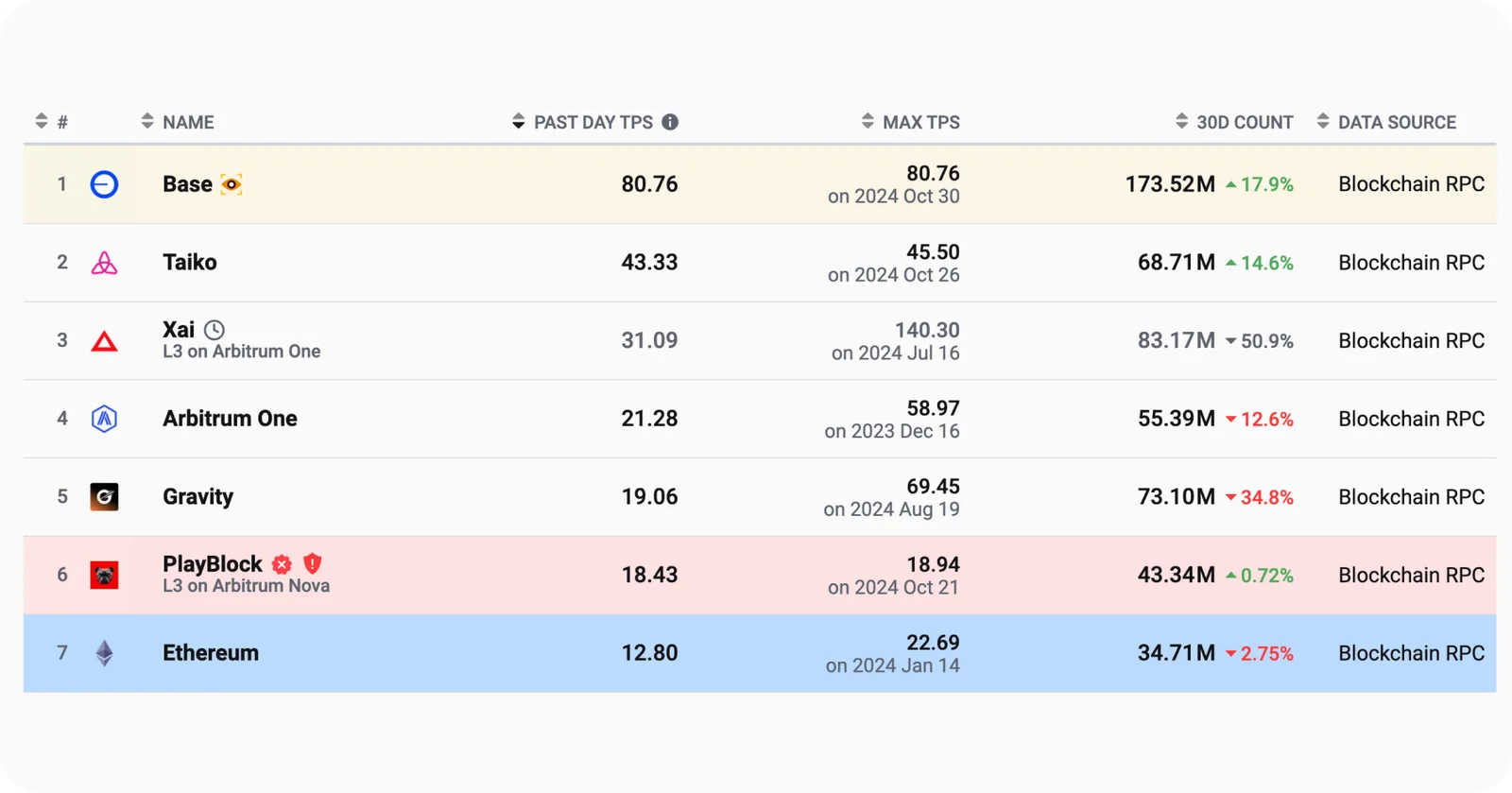The image size is (1512, 793).
Task: Click Gravity 30D count 73.10M
Action: point(1177,497)
